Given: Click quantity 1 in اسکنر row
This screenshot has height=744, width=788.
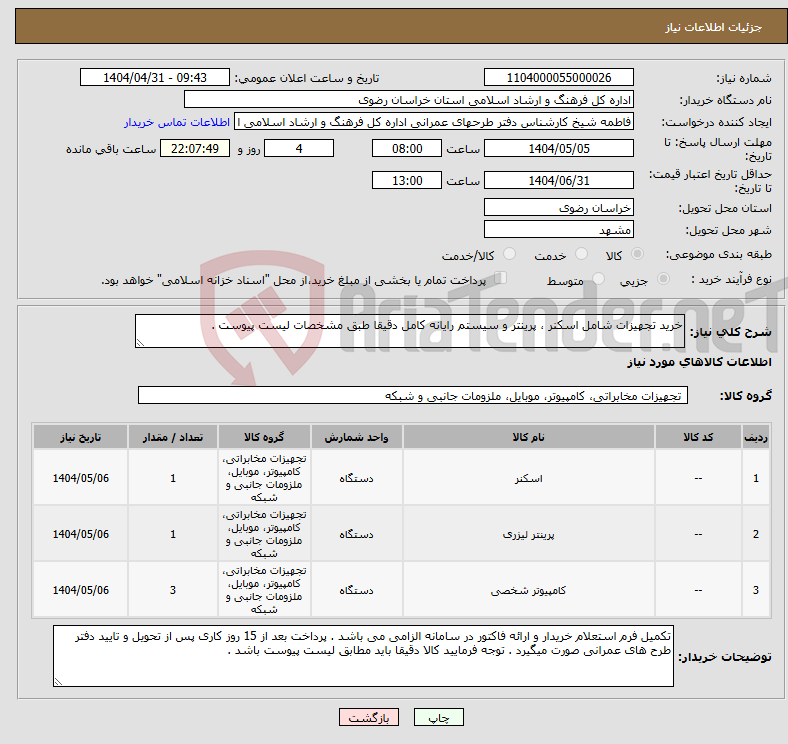Looking at the screenshot, I should click(x=173, y=478).
